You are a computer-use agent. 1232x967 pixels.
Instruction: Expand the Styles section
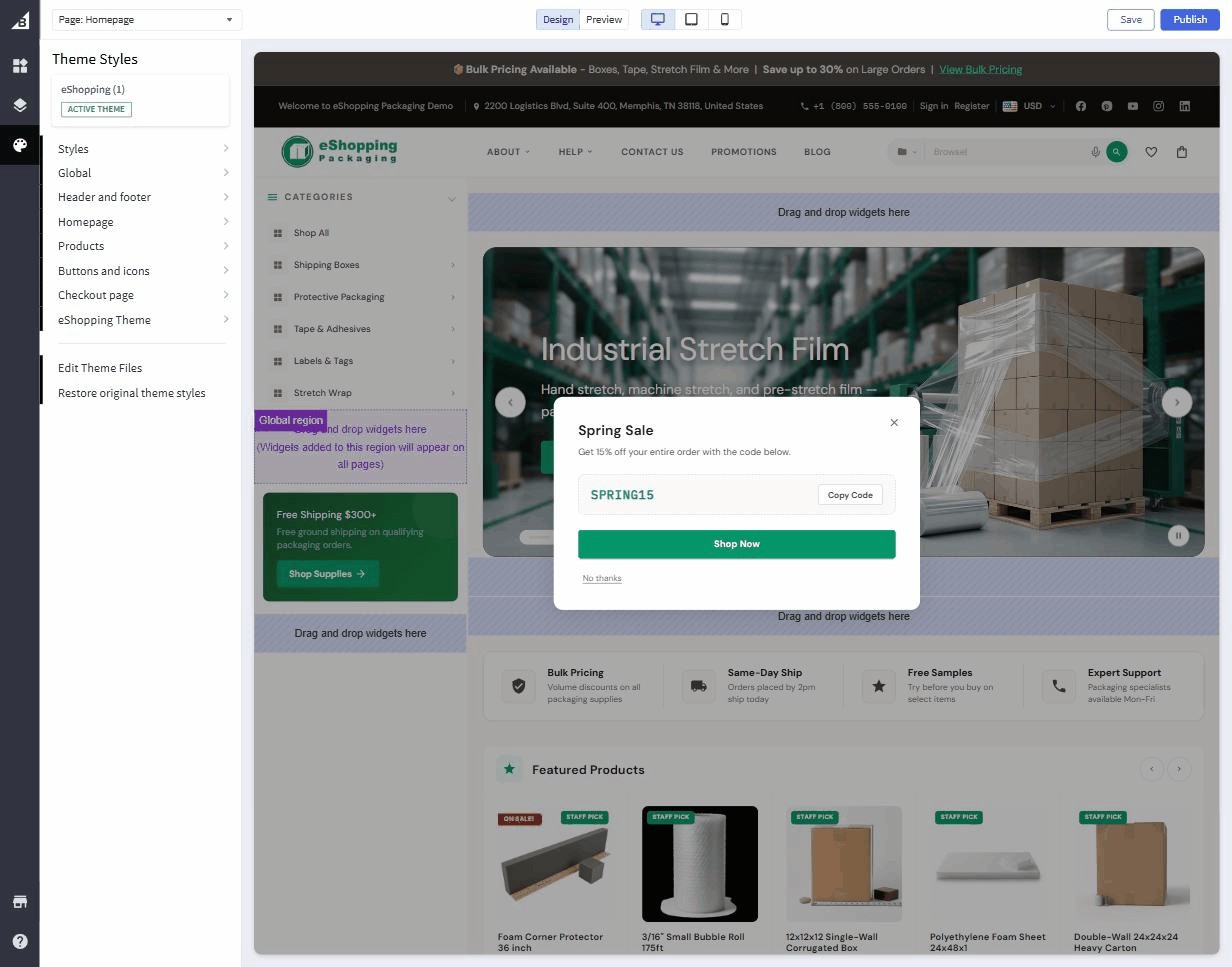point(141,149)
